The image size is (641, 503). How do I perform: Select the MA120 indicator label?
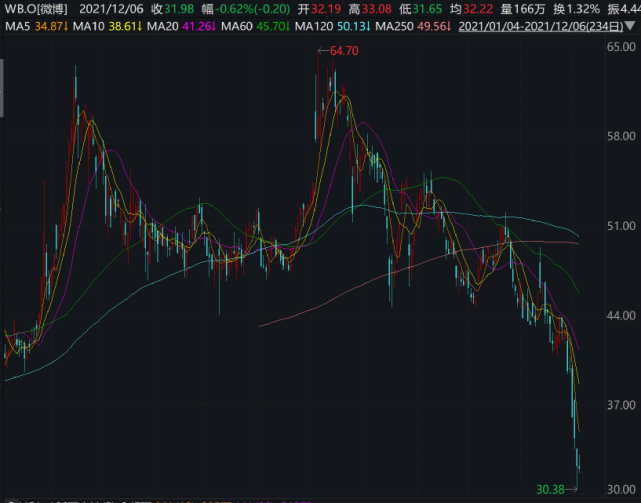click(314, 27)
